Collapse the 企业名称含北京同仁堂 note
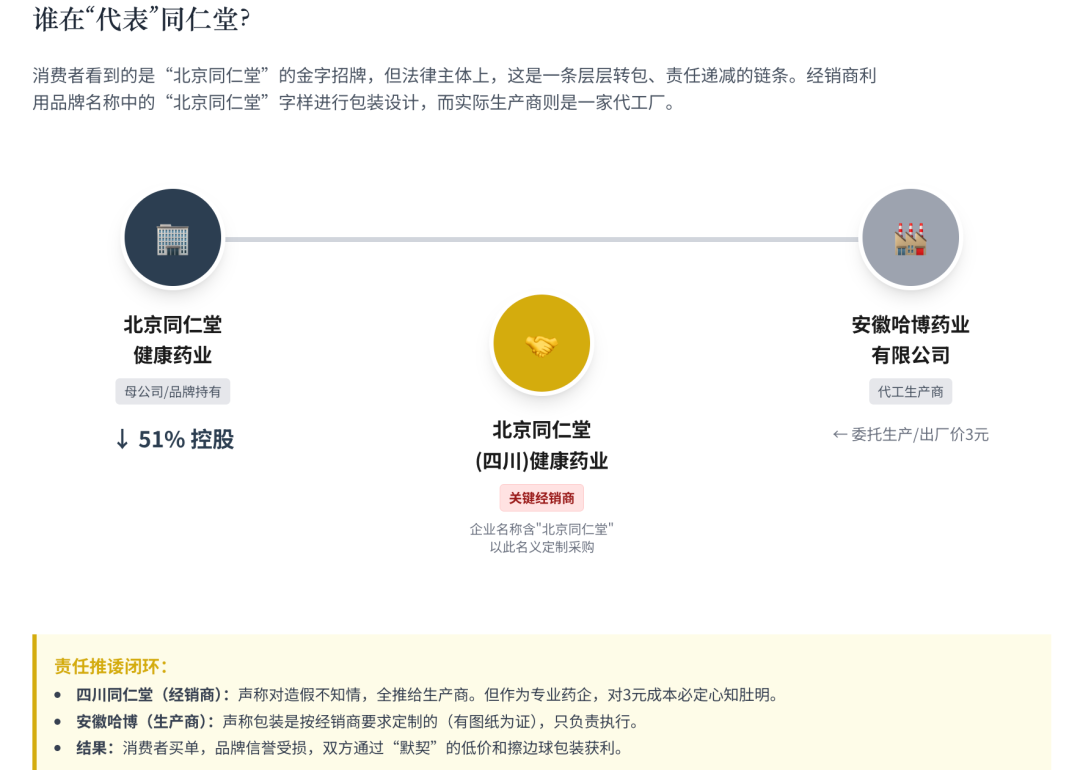Image resolution: width=1080 pixels, height=770 pixels. coord(541,539)
